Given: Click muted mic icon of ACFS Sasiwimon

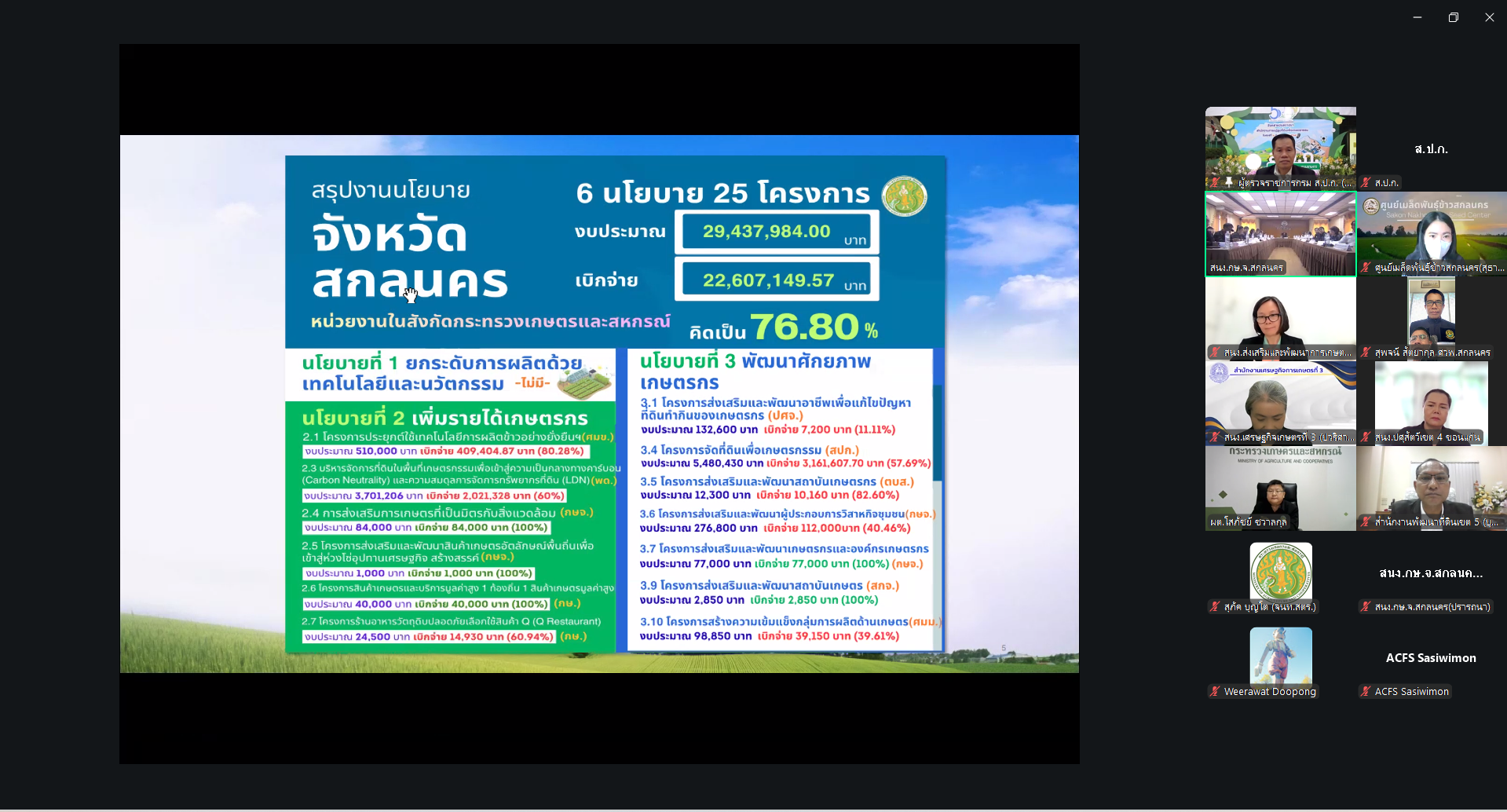Looking at the screenshot, I should [x=1366, y=692].
